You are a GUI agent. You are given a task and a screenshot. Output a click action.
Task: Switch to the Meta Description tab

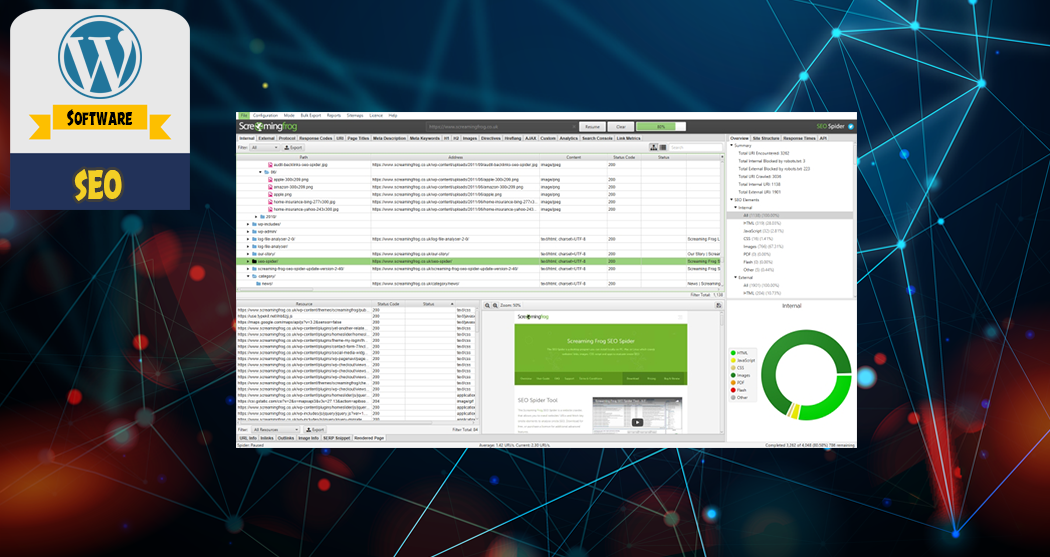389,138
